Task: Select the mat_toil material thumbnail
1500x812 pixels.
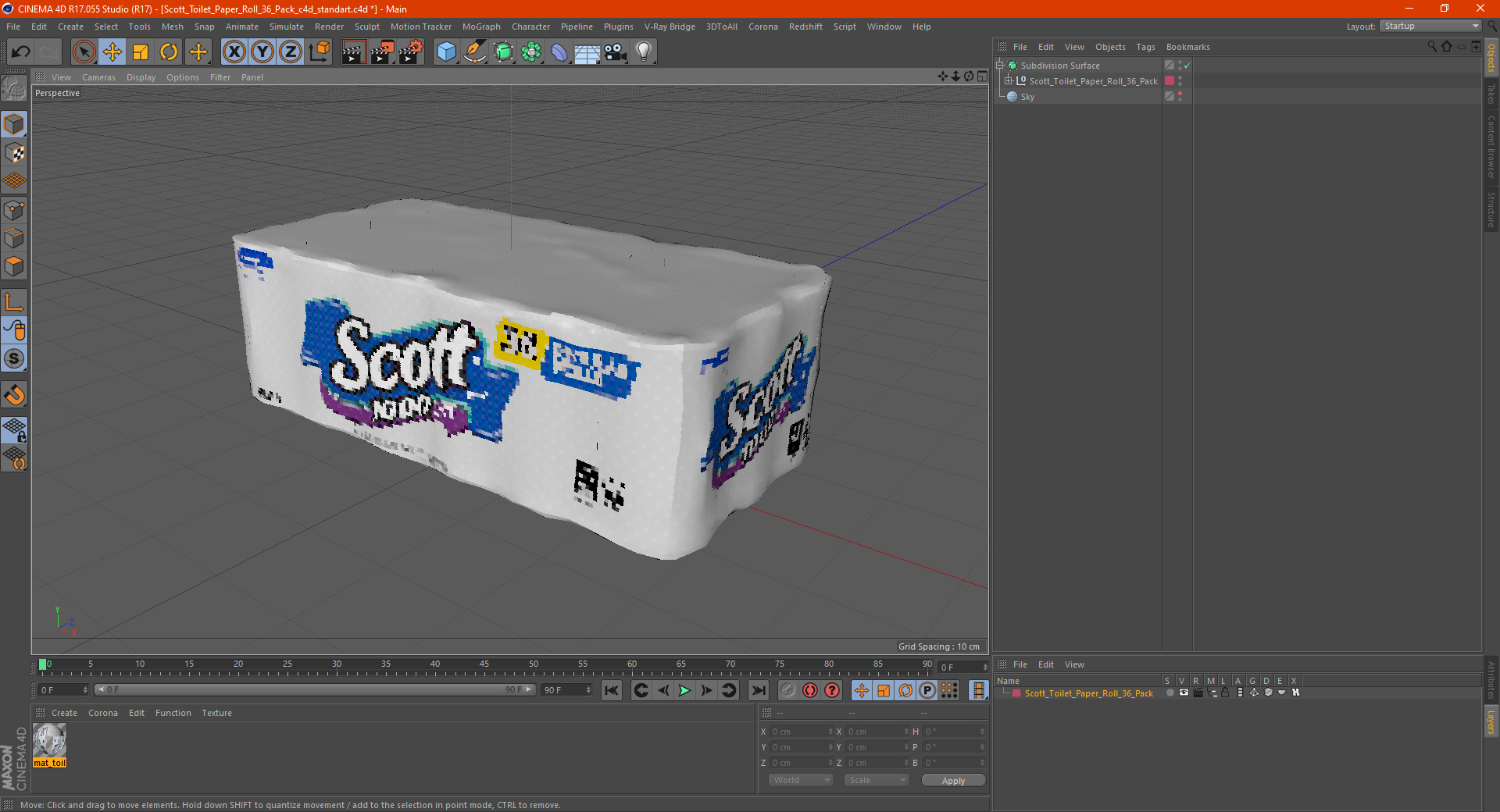Action: click(50, 740)
